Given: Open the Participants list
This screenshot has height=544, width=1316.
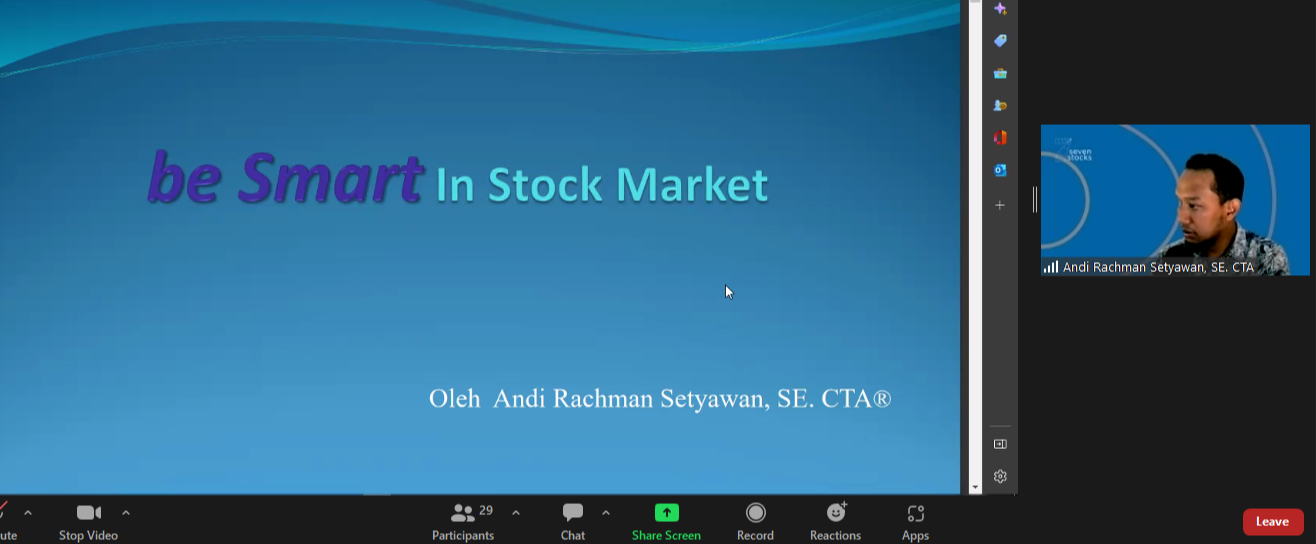Looking at the screenshot, I should click(463, 520).
